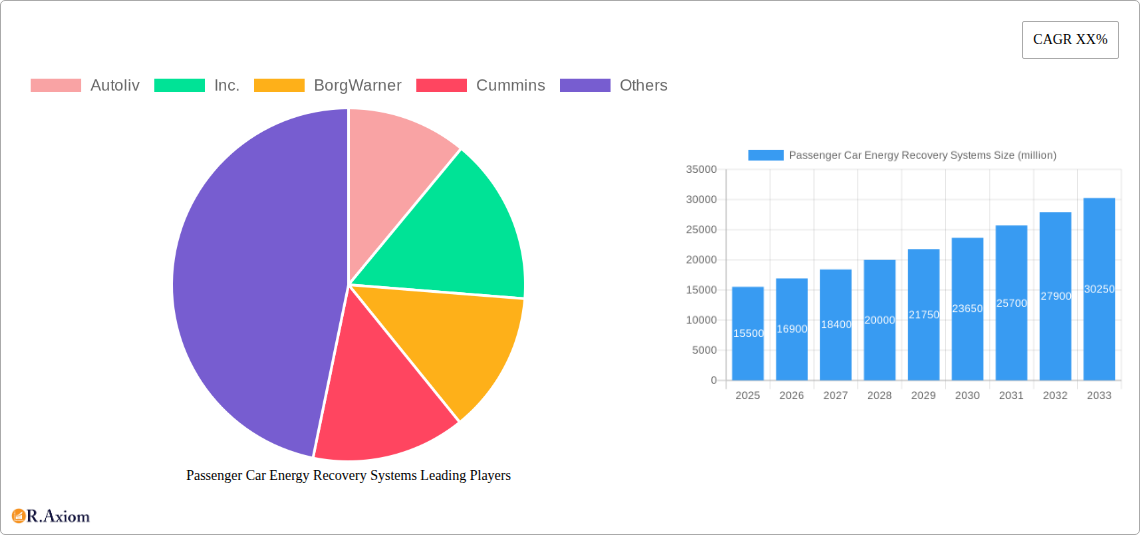
Task: Click the 2033 bar labeled 30250
Action: click(1099, 289)
